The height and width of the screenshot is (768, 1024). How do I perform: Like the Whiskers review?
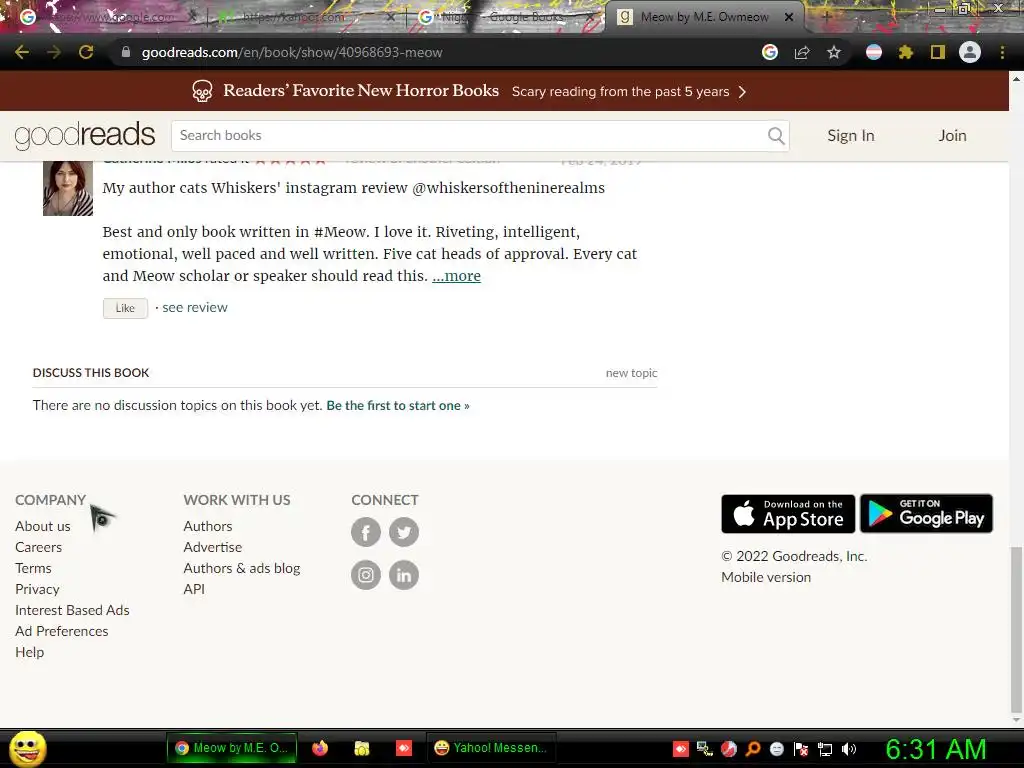pos(125,308)
